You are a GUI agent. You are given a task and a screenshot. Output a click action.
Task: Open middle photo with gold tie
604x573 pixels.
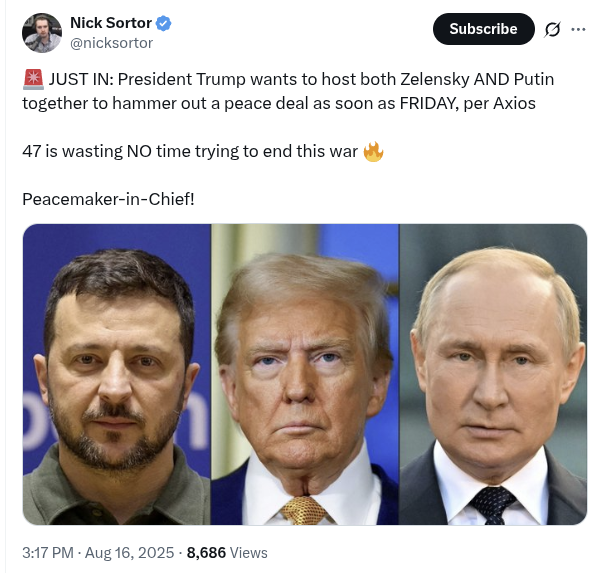pos(305,374)
